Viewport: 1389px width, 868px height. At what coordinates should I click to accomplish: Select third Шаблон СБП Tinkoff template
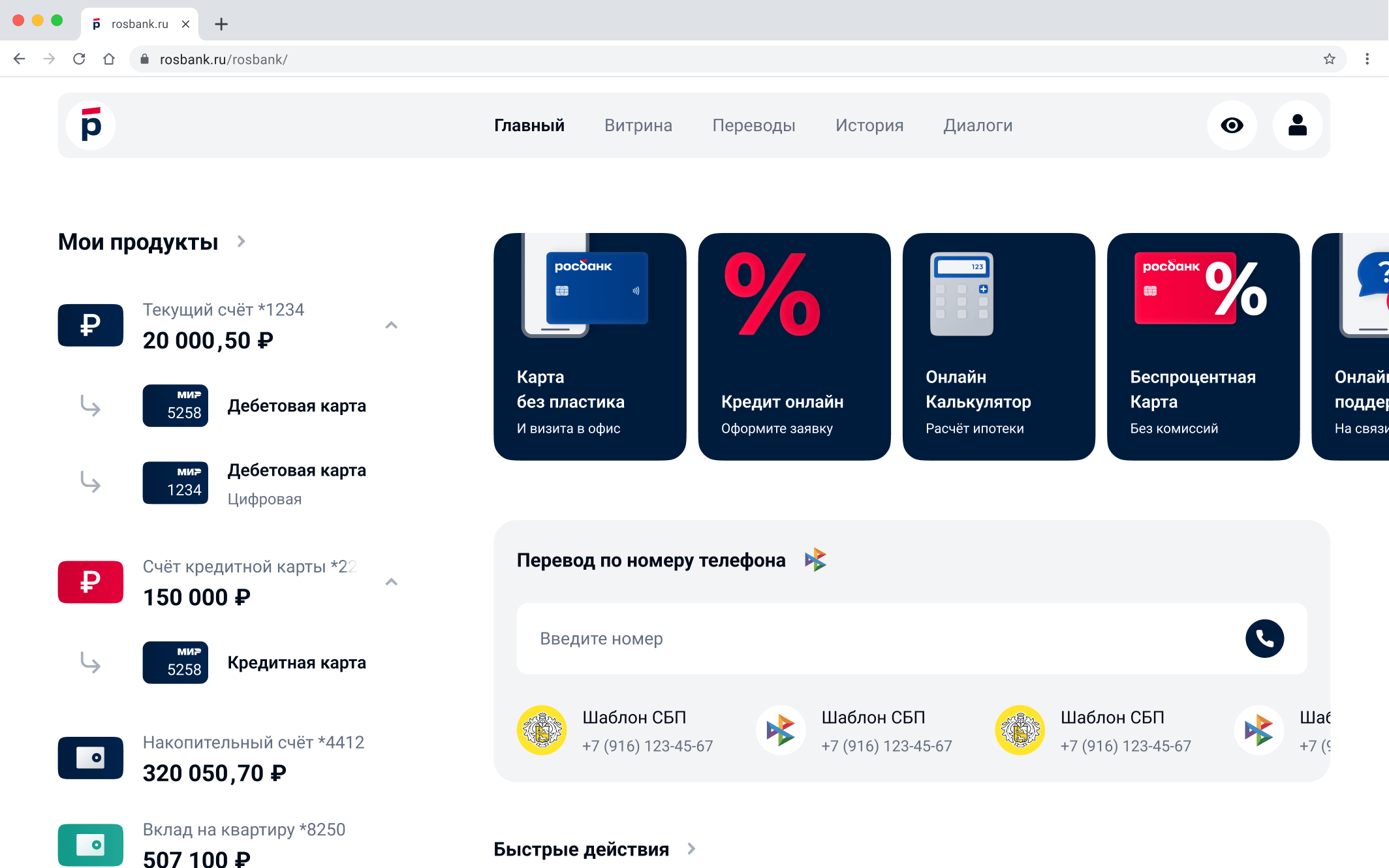1093,730
